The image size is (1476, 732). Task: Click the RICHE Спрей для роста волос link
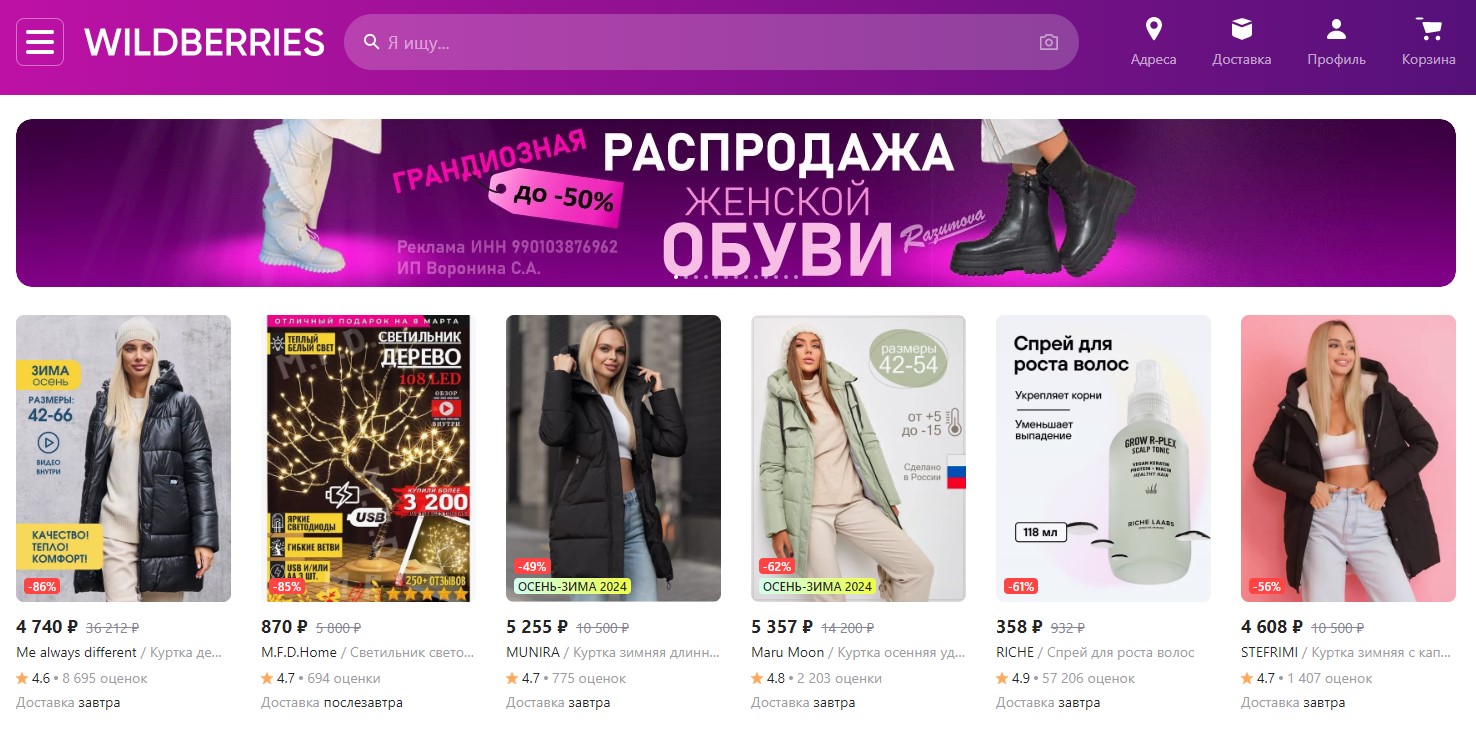[x=1095, y=652]
